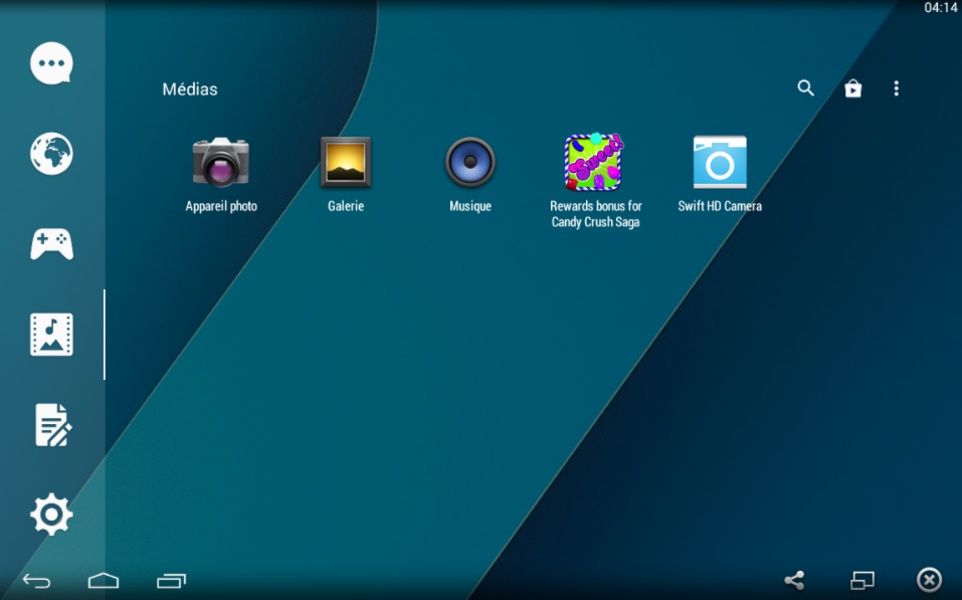
Task: Open Rewards bonus for Candy Crush Saga
Action: (595, 162)
